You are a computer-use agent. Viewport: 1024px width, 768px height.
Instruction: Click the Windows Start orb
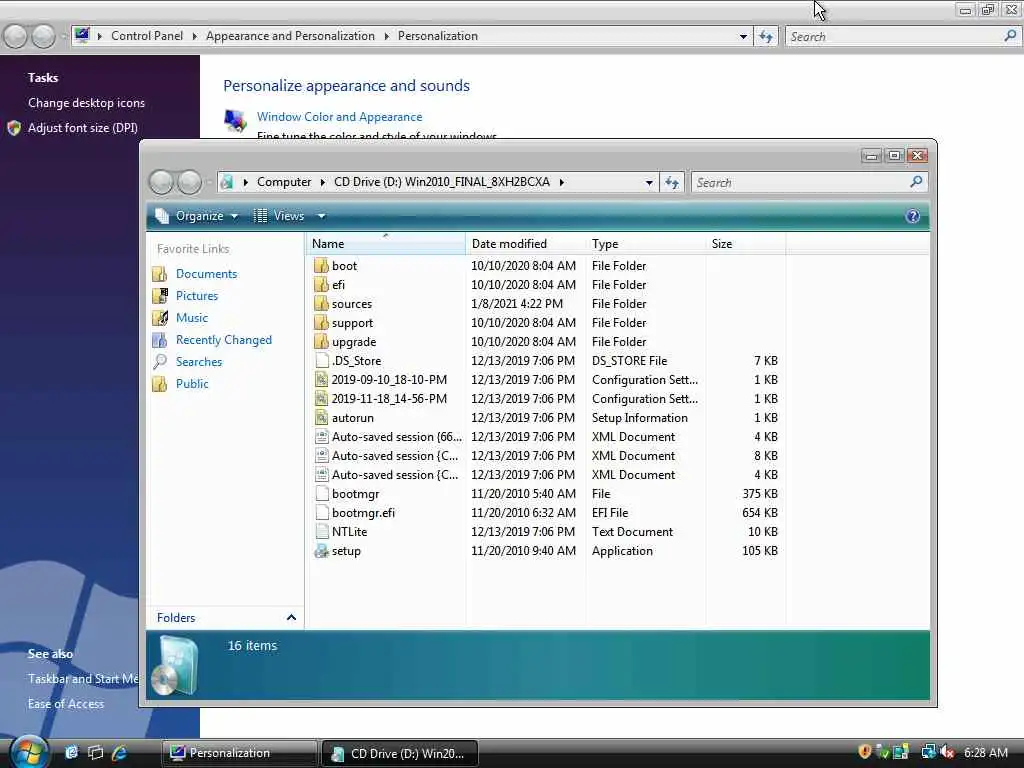click(29, 751)
